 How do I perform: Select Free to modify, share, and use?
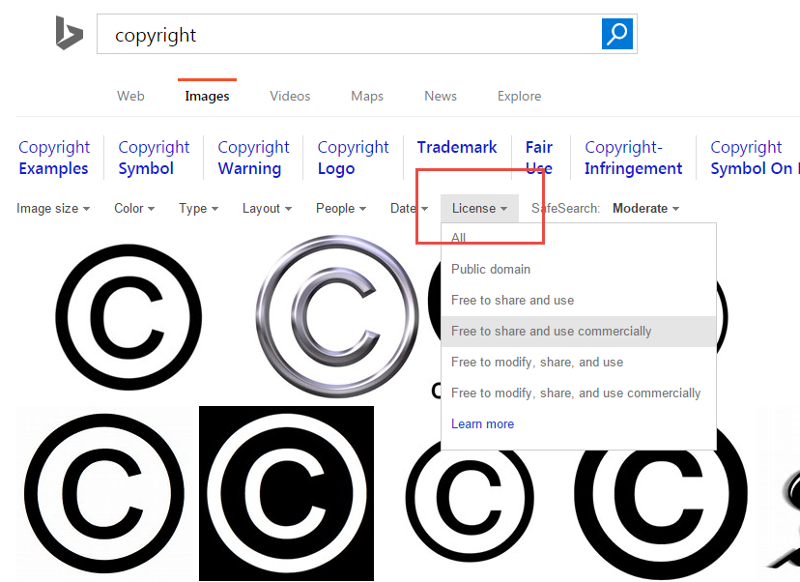[537, 362]
